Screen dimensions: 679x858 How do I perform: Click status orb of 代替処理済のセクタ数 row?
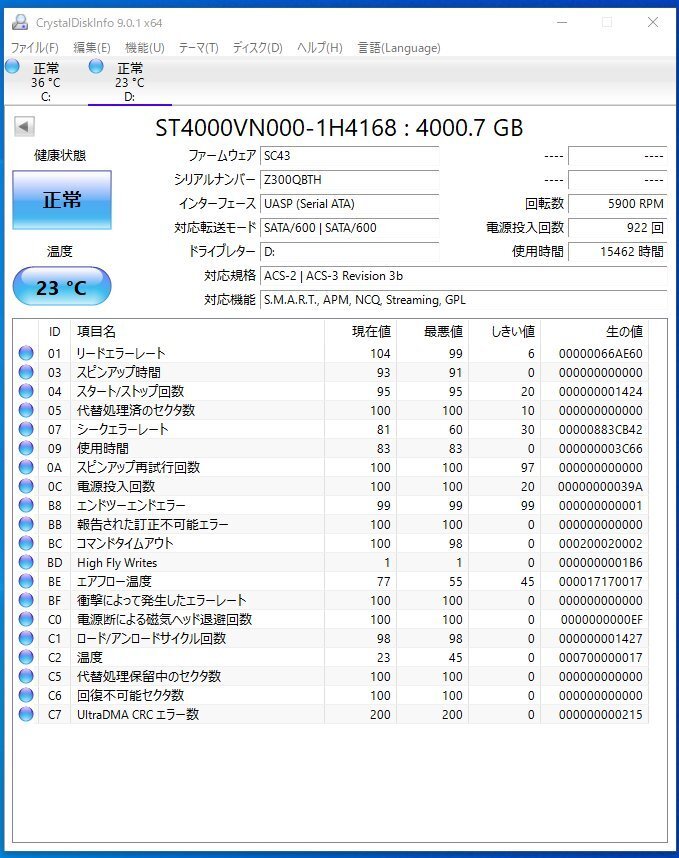point(26,410)
